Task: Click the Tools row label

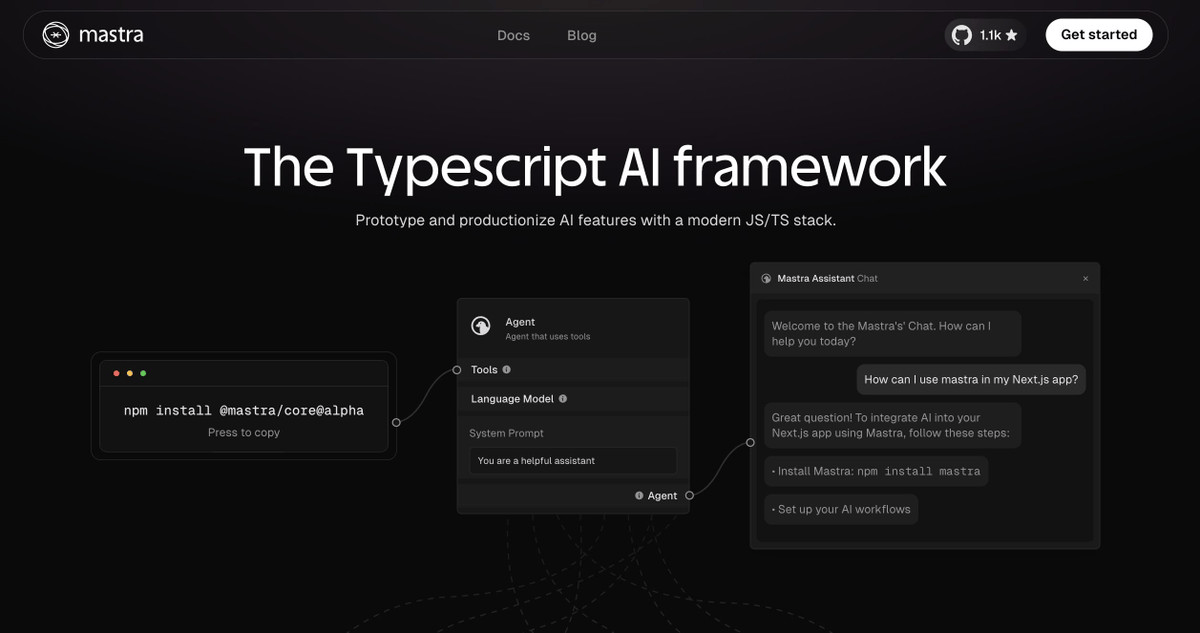Action: (x=484, y=370)
